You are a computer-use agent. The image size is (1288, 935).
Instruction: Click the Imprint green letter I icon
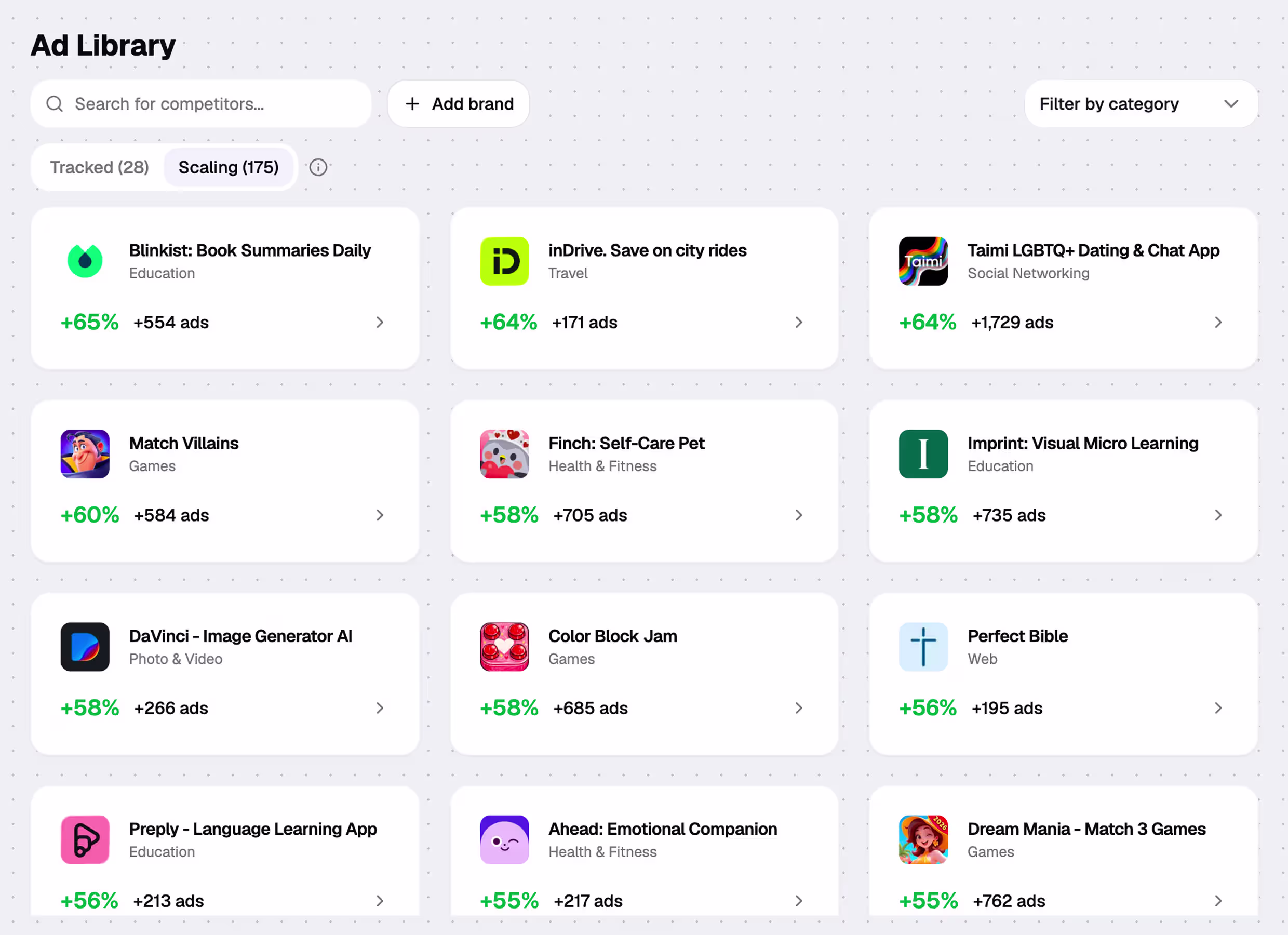point(923,454)
